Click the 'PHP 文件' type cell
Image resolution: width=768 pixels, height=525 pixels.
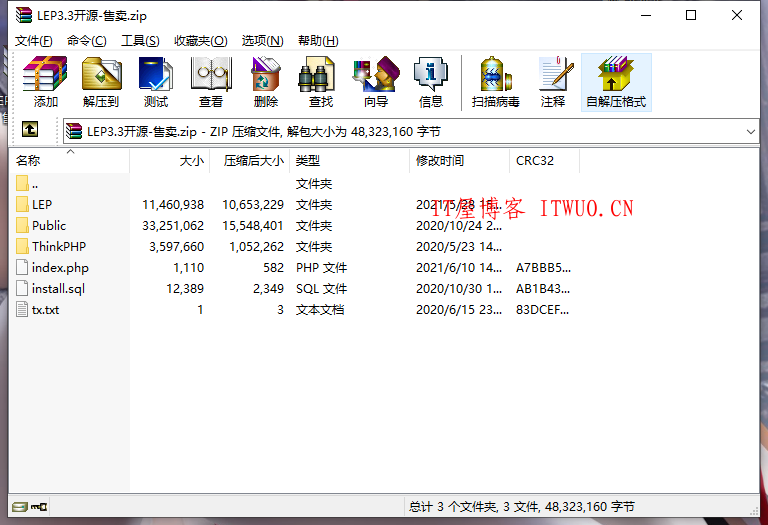321,268
